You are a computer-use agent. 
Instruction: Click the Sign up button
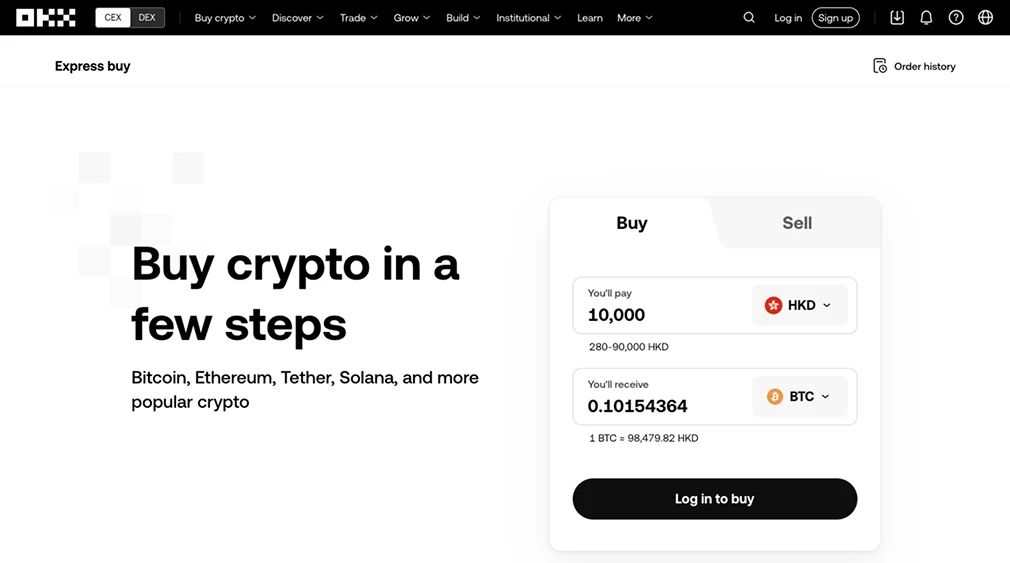click(835, 17)
